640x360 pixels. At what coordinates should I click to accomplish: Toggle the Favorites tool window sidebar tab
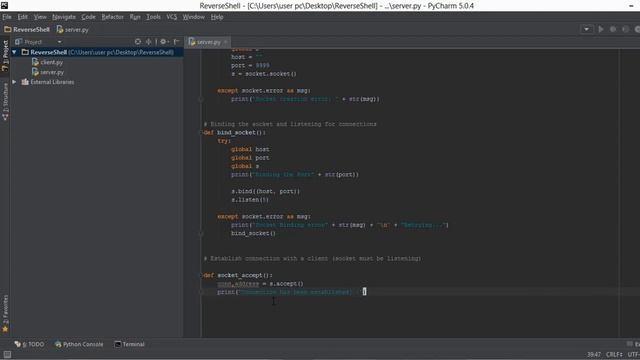click(x=5, y=313)
